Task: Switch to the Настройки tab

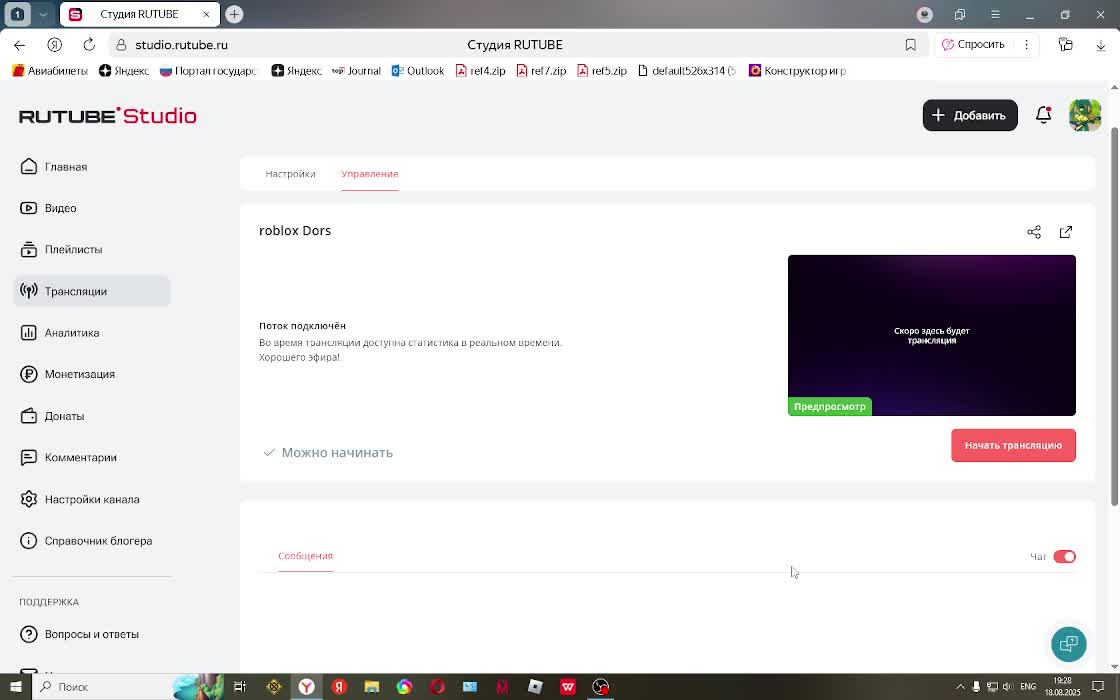Action: [290, 174]
